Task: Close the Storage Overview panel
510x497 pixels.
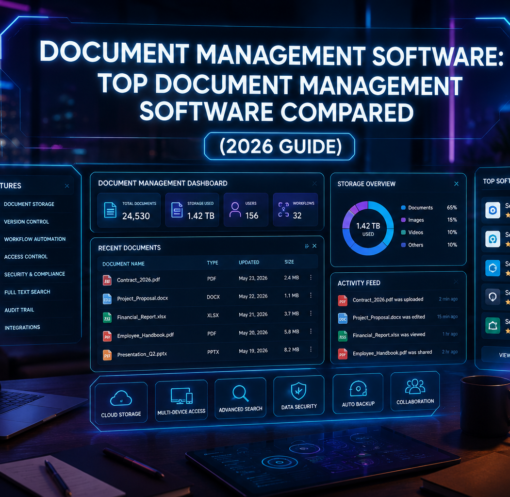Action: 456,184
